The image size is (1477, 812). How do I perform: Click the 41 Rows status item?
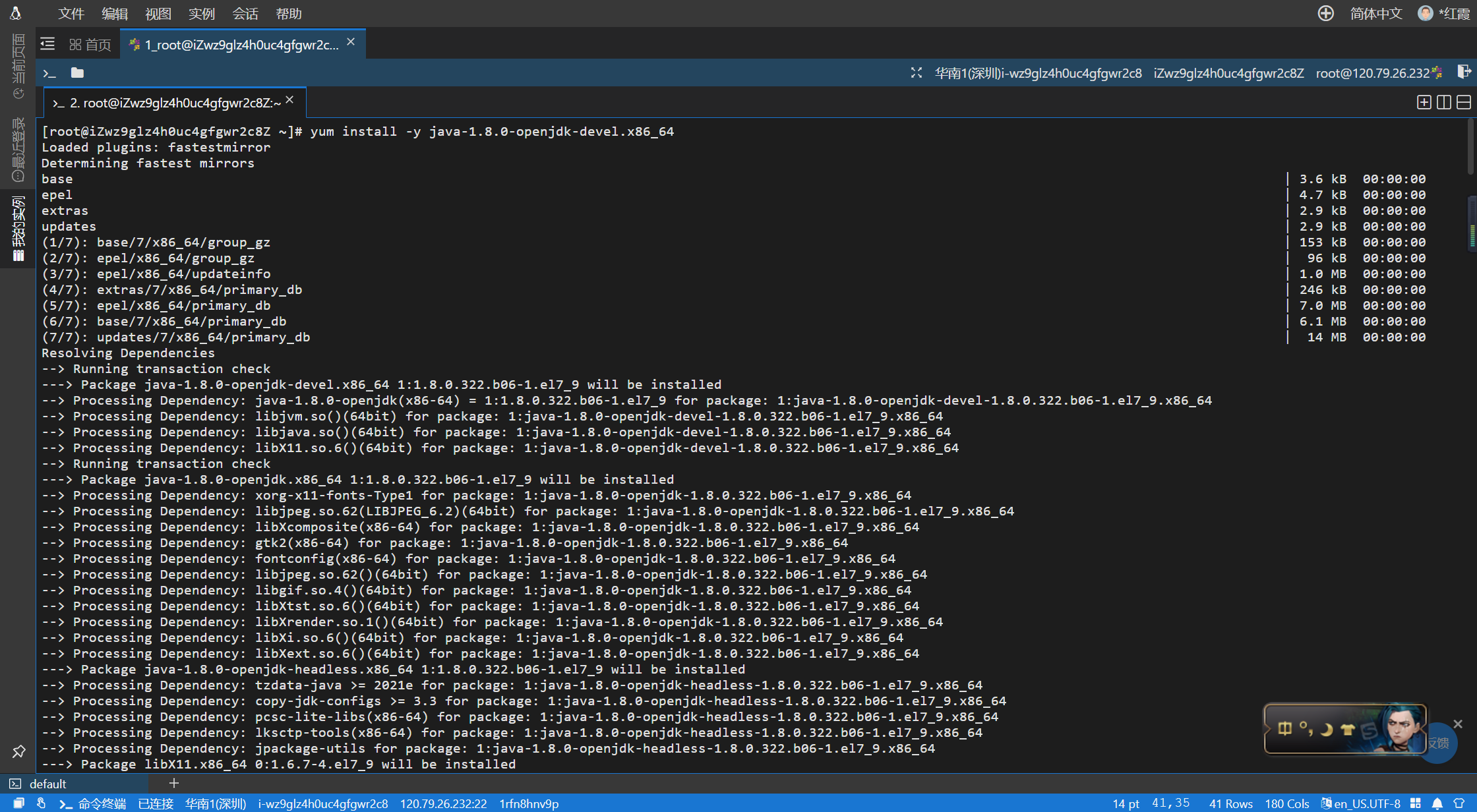click(x=1230, y=803)
